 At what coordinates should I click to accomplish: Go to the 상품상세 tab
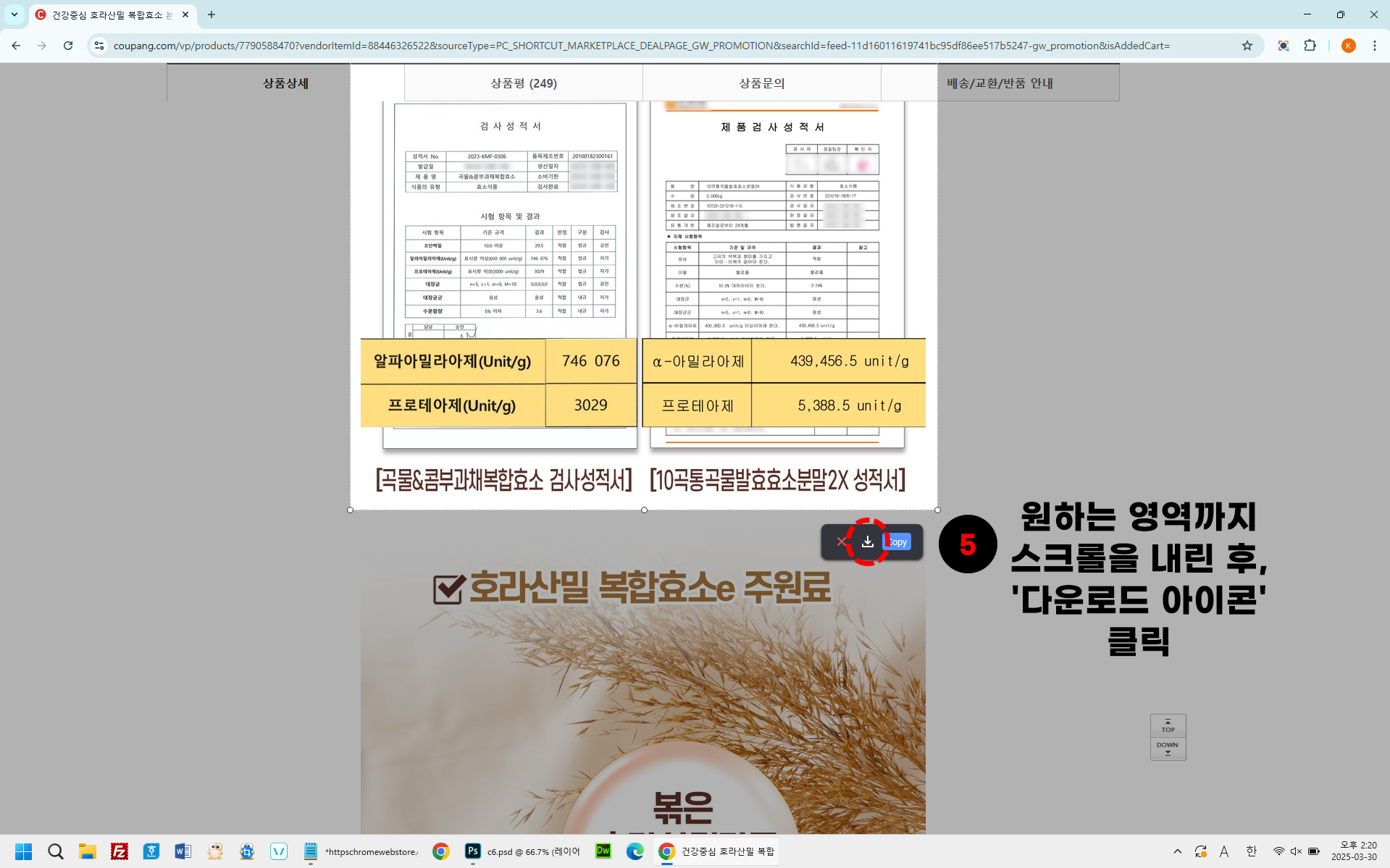(285, 83)
